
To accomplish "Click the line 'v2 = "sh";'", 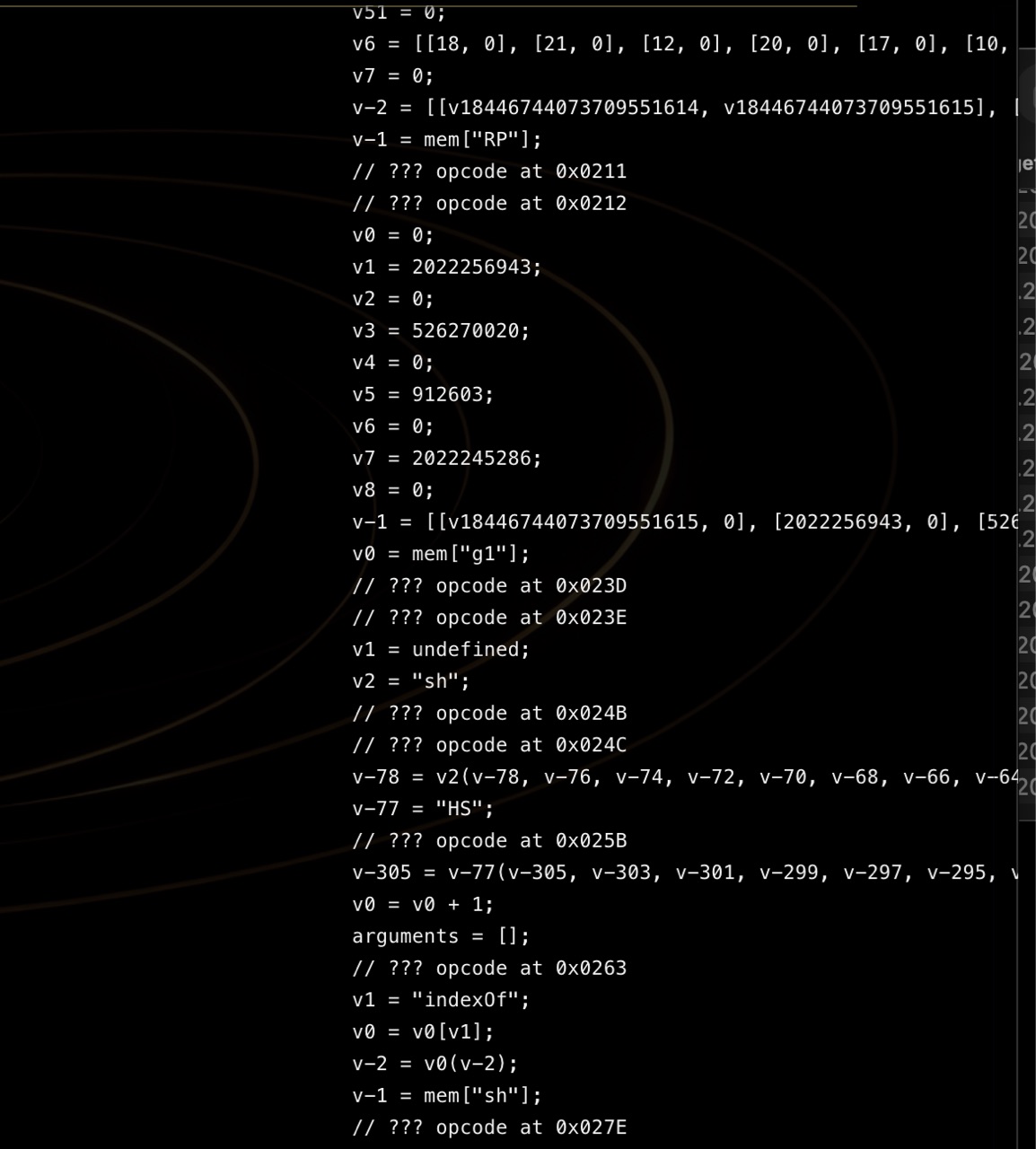I will 411,681.
